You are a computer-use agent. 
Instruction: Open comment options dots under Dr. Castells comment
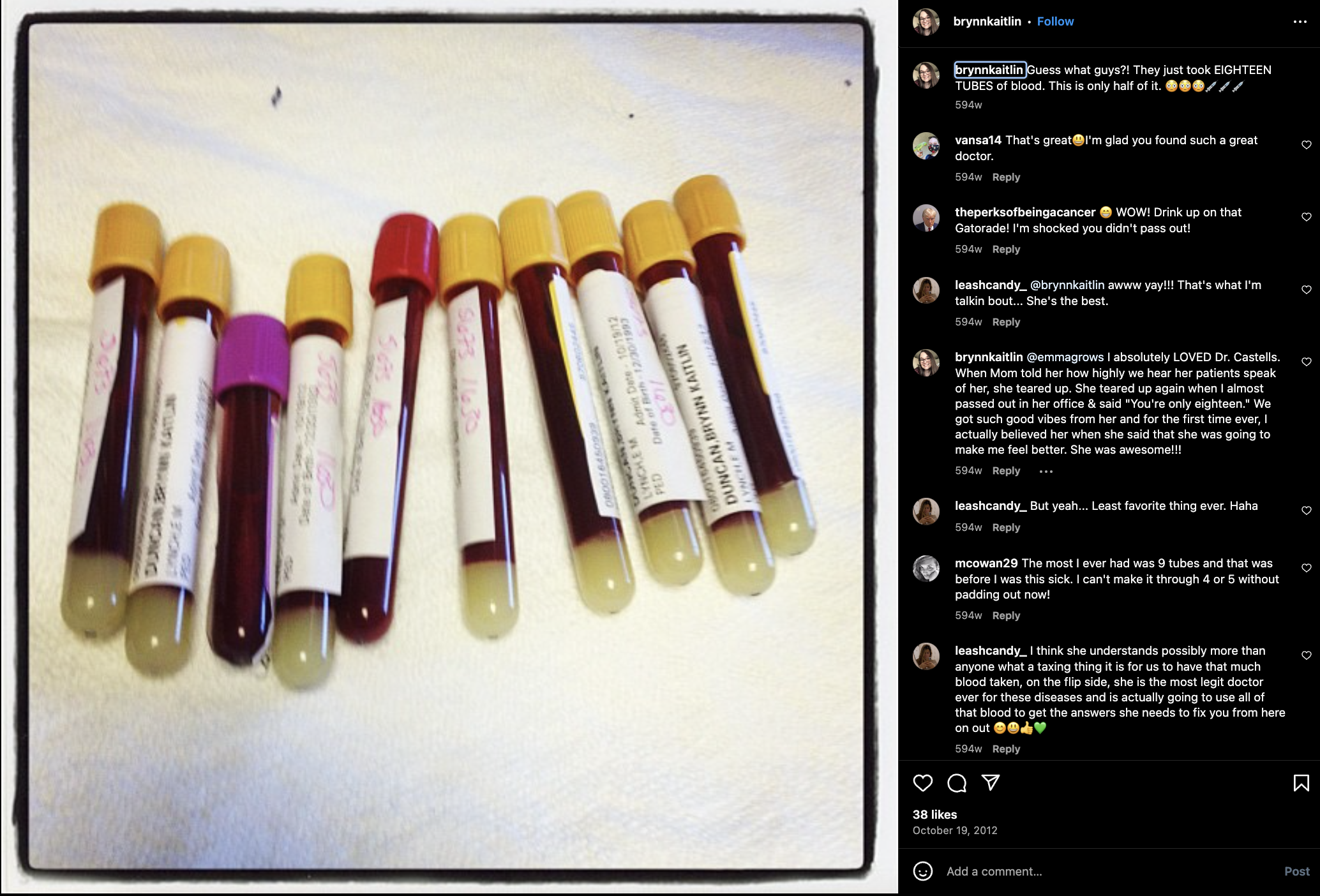(x=1046, y=471)
